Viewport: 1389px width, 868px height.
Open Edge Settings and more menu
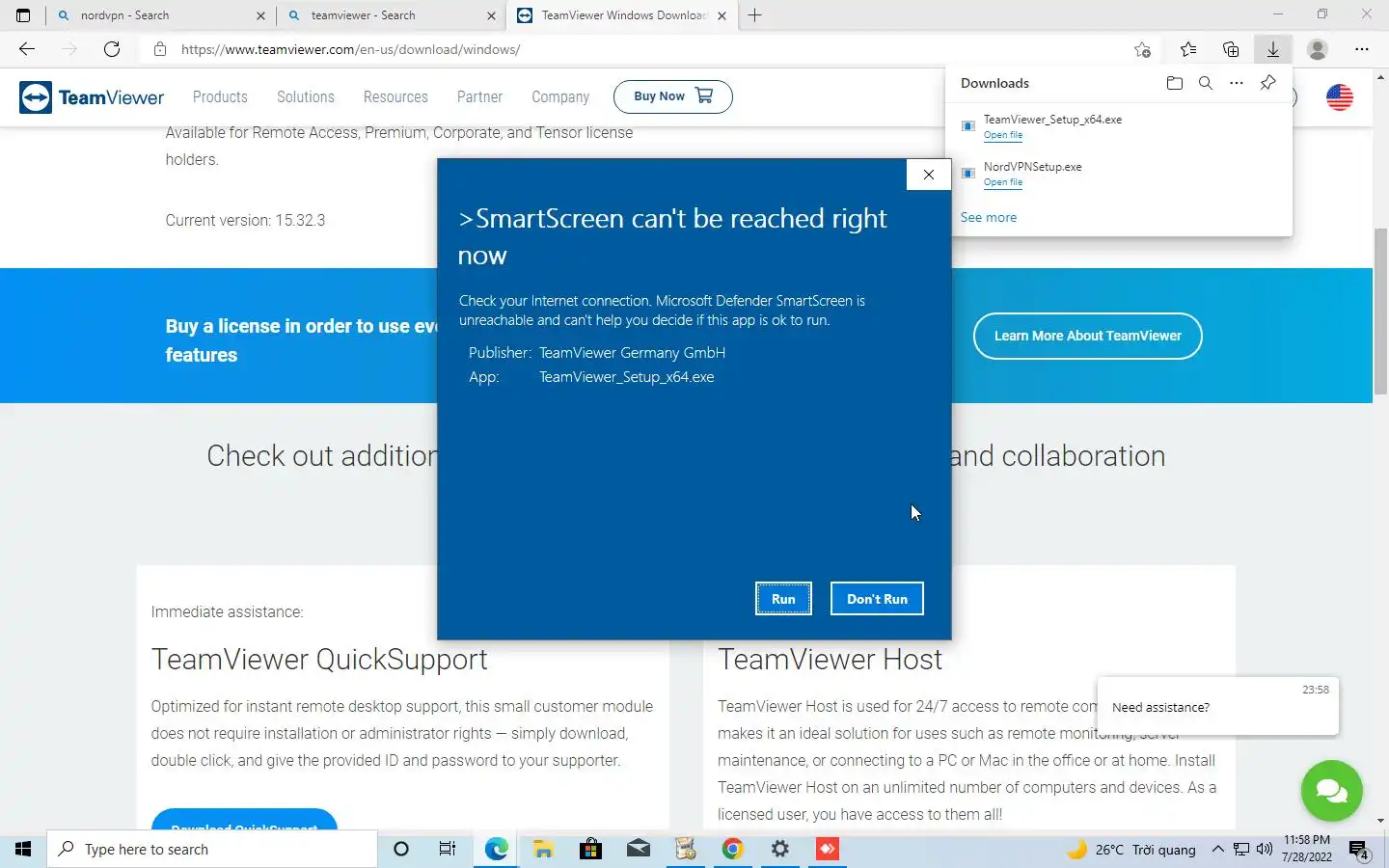1362,49
